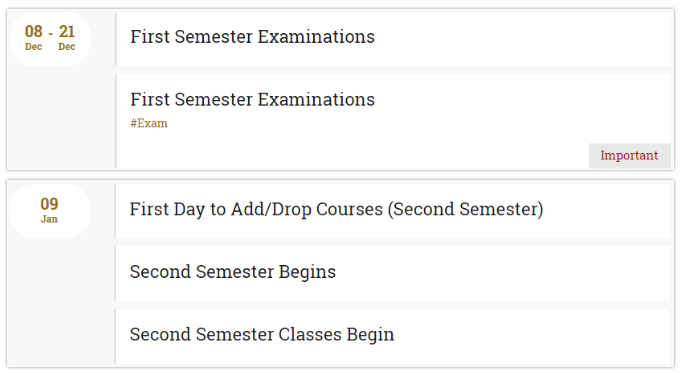
Task: Select the 08 - 21 Dec date badge
Action: coord(50,38)
